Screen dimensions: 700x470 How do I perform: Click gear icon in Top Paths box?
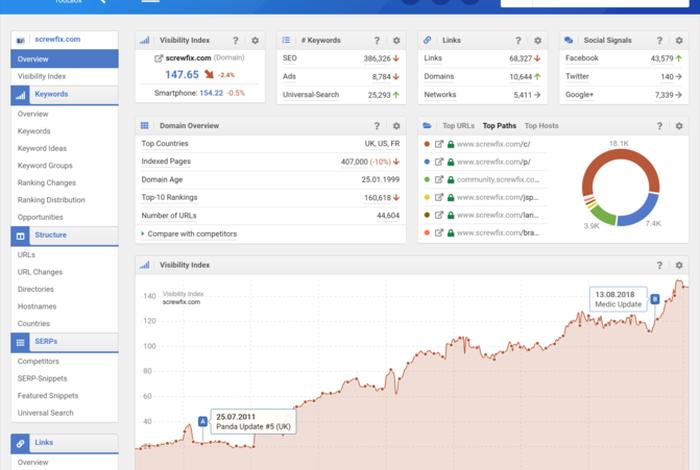pos(679,126)
